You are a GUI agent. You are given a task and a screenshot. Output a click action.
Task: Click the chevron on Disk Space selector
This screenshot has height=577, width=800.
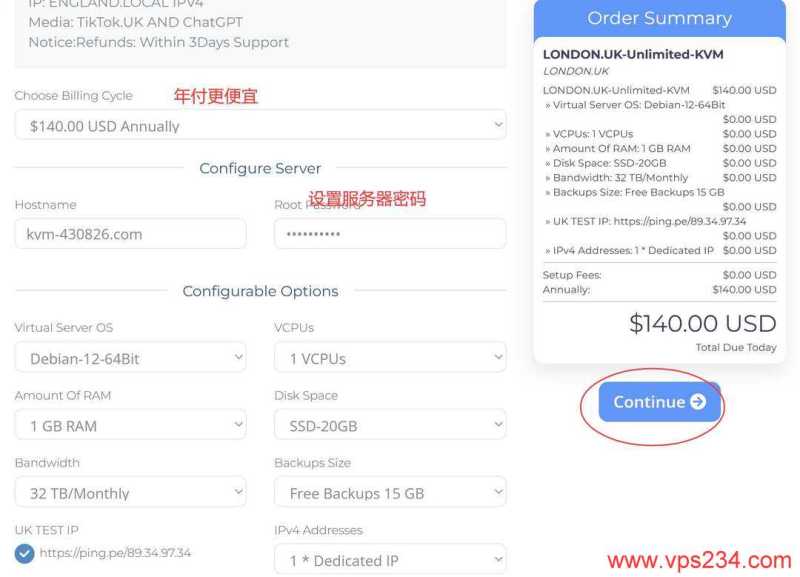pyautogui.click(x=498, y=424)
